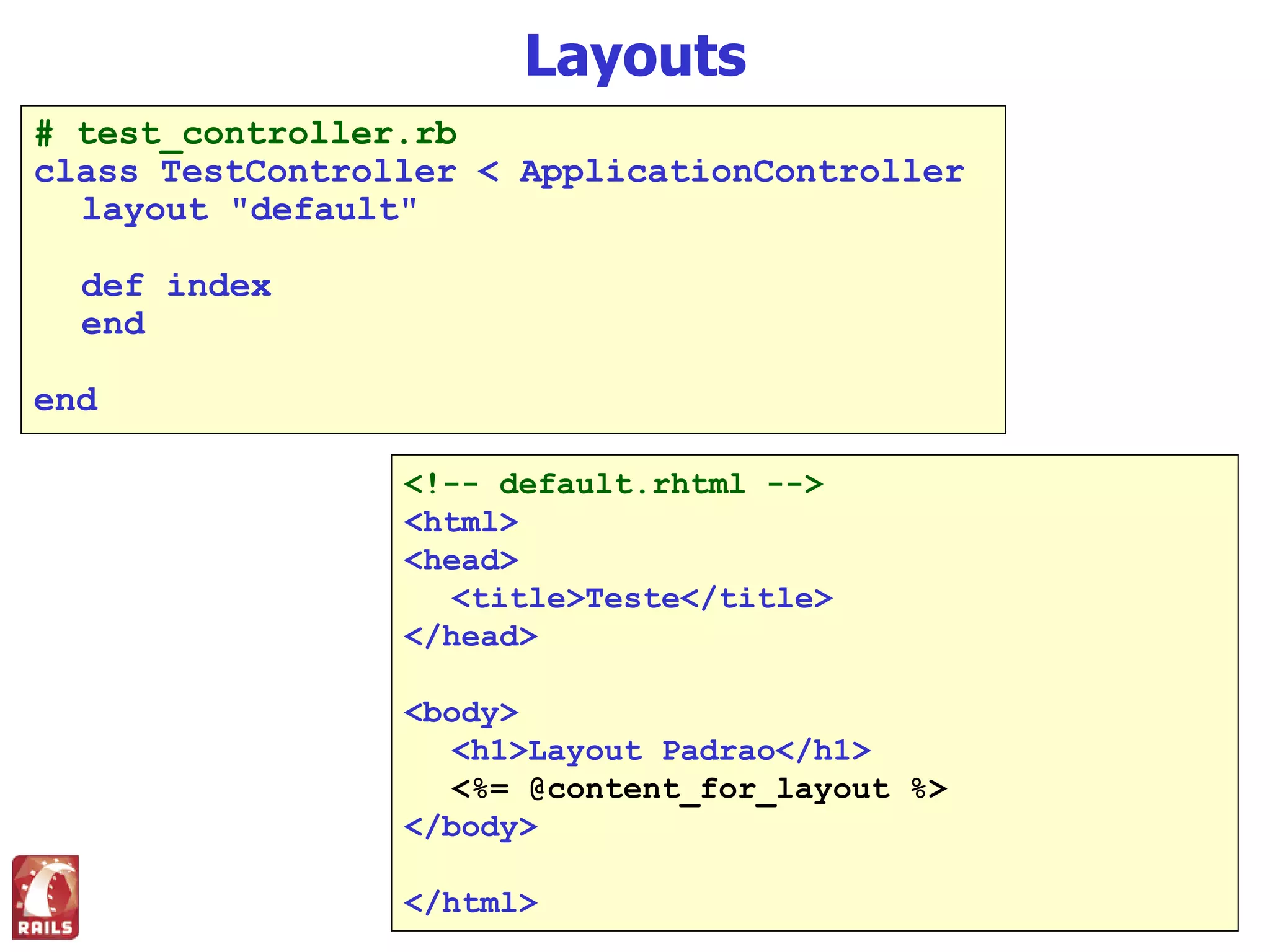1270x952 pixels.
Task: Click the closing '</body>' tag
Action: [x=471, y=829]
